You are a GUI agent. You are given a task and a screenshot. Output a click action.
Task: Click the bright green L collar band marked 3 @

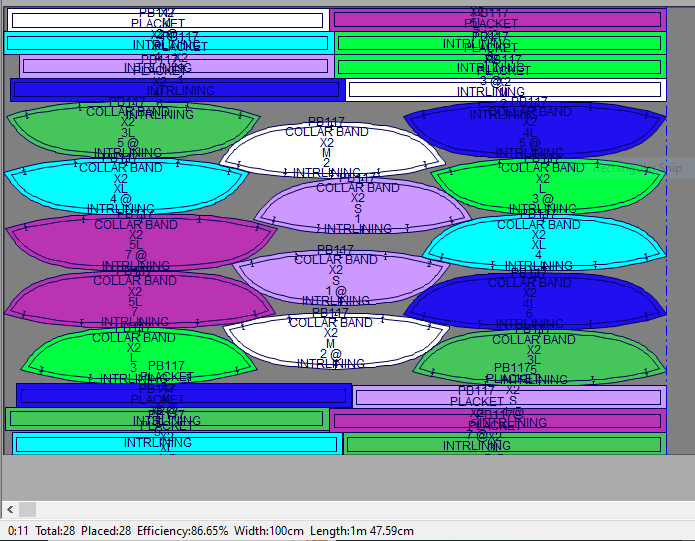[545, 185]
